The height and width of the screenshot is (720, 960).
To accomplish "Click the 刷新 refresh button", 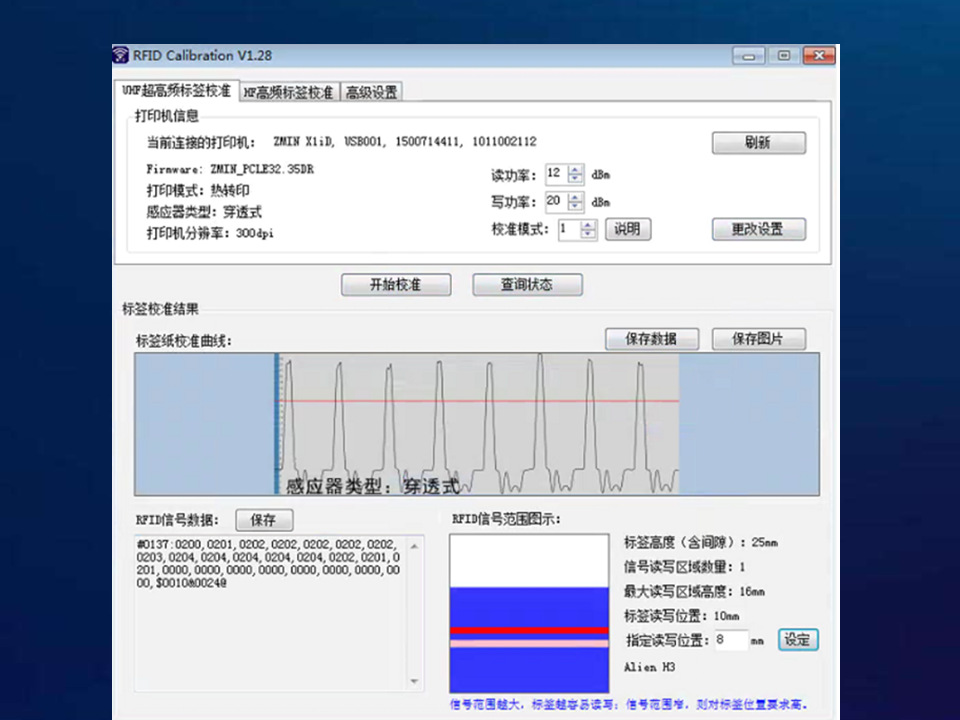I will pyautogui.click(x=759, y=143).
